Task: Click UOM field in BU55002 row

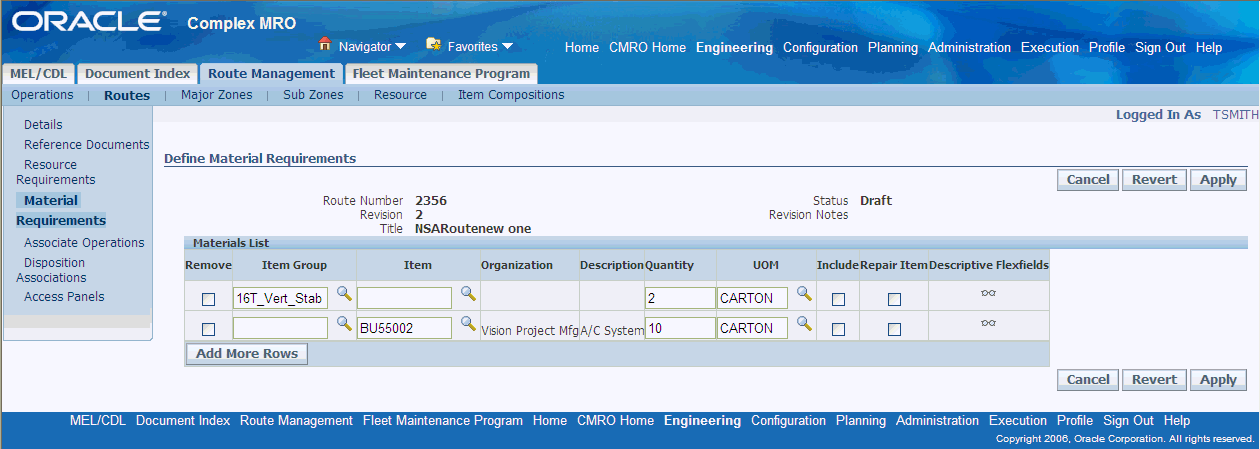Action: (x=752, y=328)
